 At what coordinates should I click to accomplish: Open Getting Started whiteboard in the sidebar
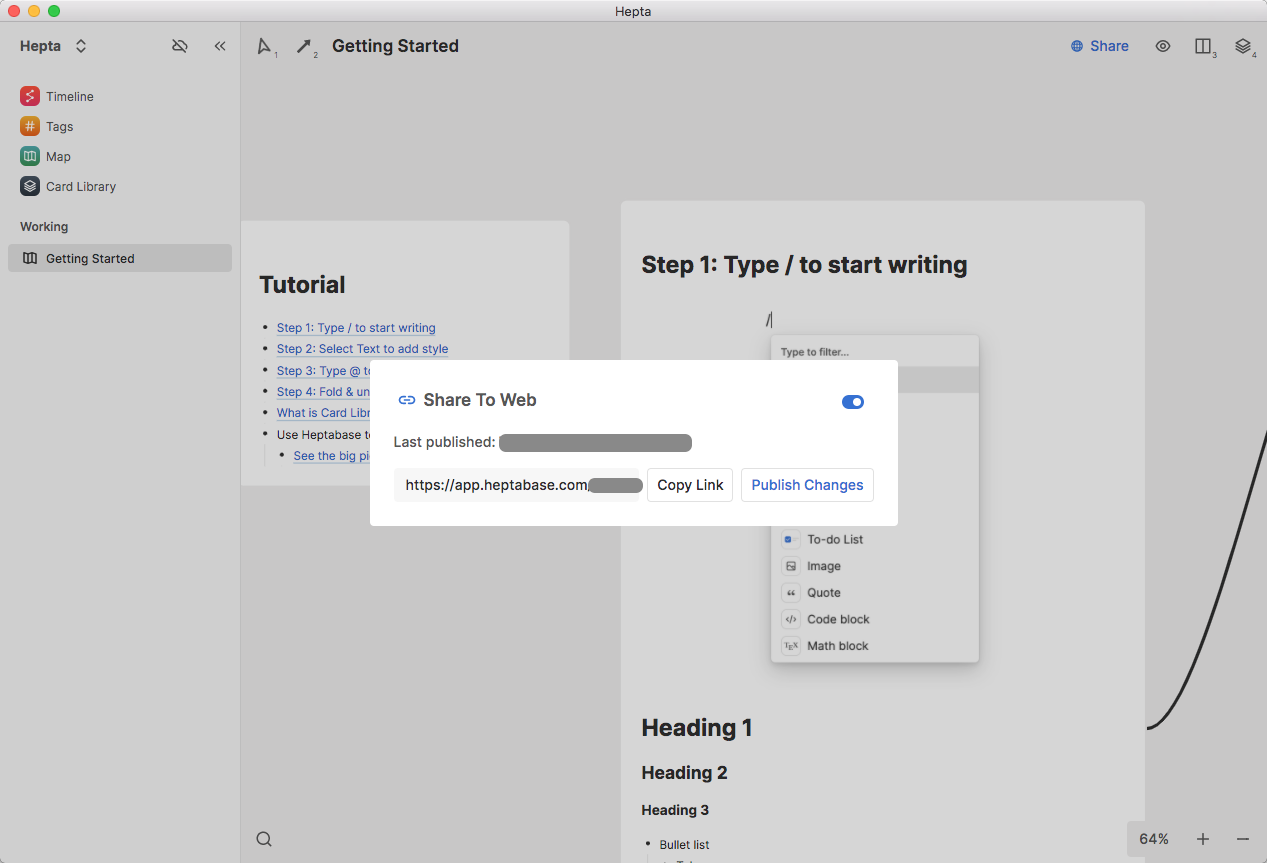pos(120,258)
